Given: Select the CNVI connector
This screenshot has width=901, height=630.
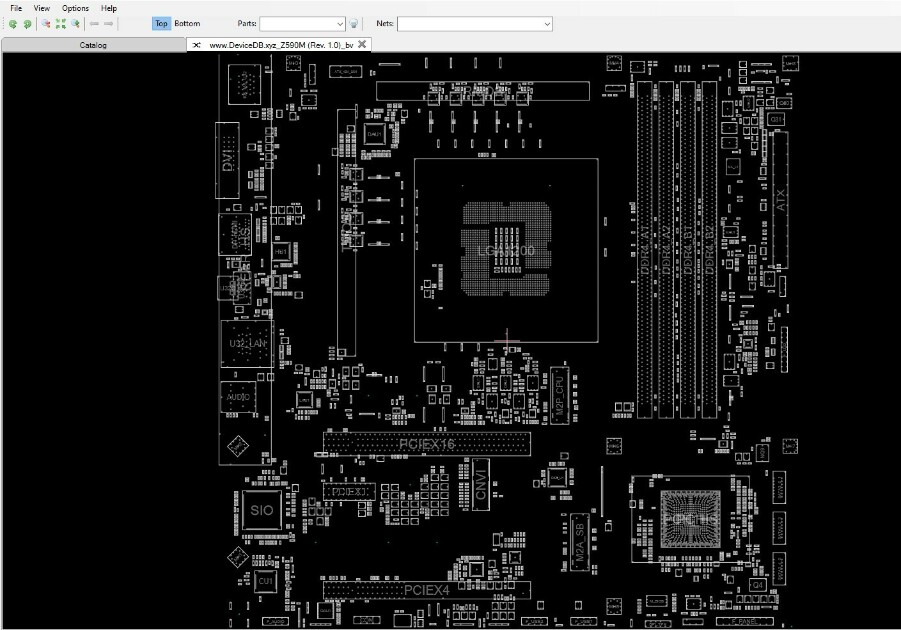Looking at the screenshot, I should (481, 484).
